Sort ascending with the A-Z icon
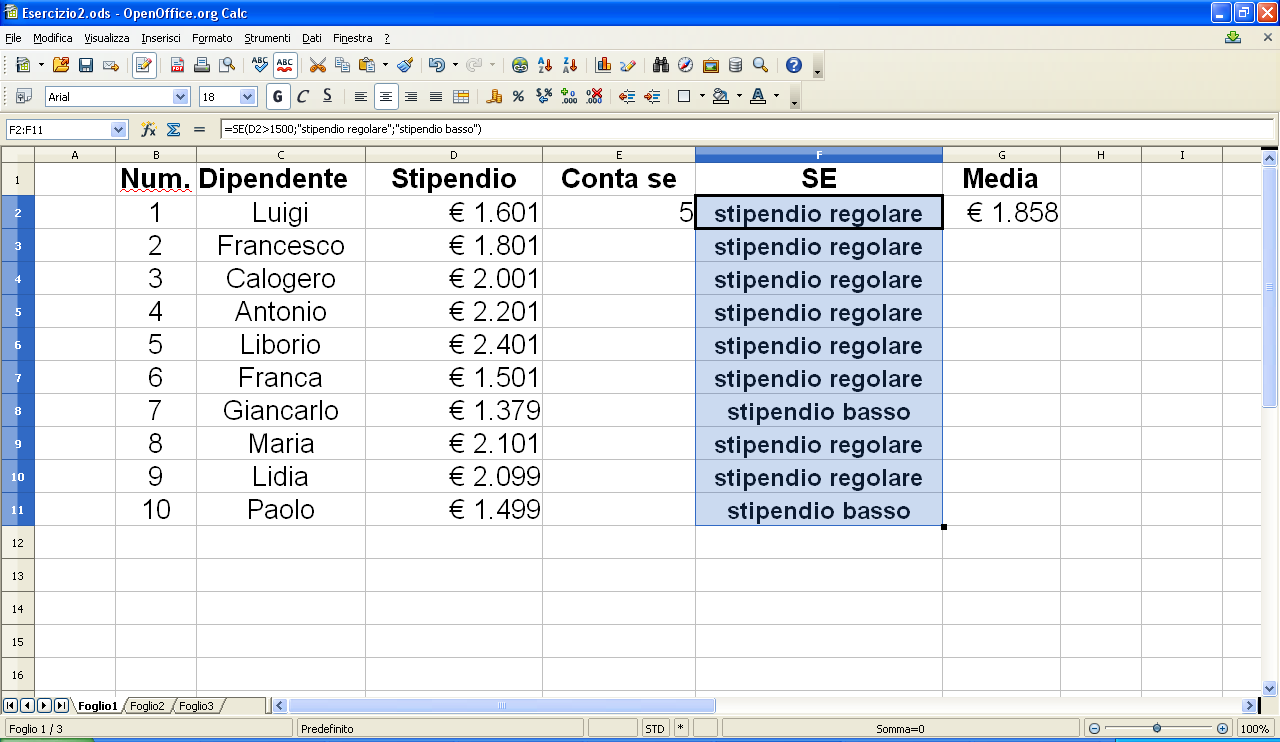1280x742 pixels. 545,65
